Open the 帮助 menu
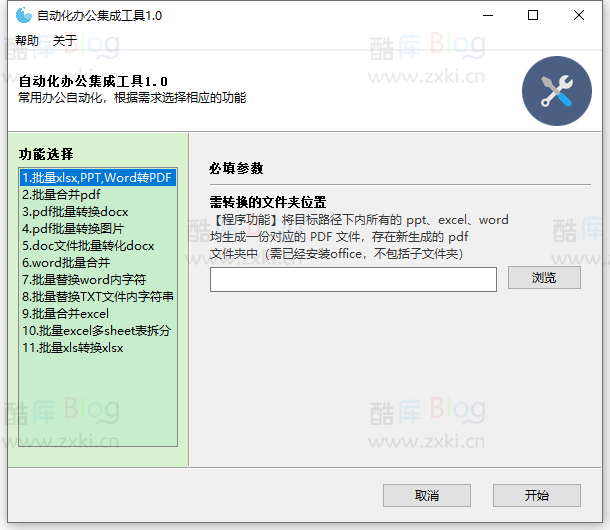610x530 pixels. point(27,40)
